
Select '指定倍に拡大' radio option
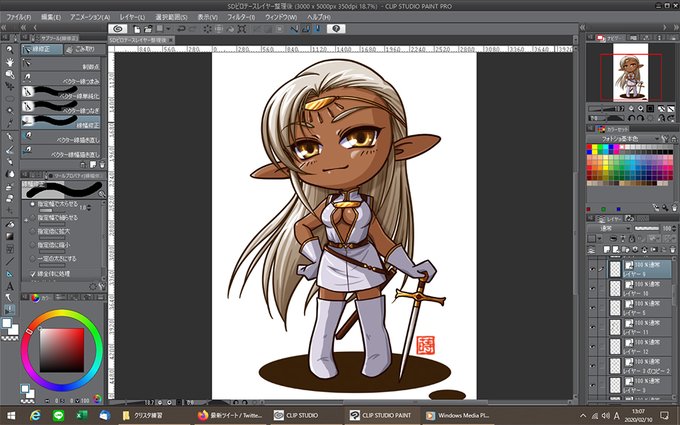[33, 232]
